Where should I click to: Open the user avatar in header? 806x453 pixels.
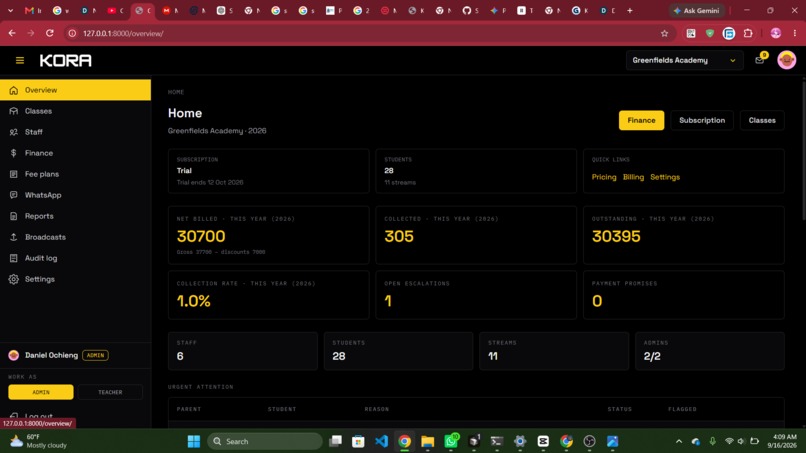[786, 60]
